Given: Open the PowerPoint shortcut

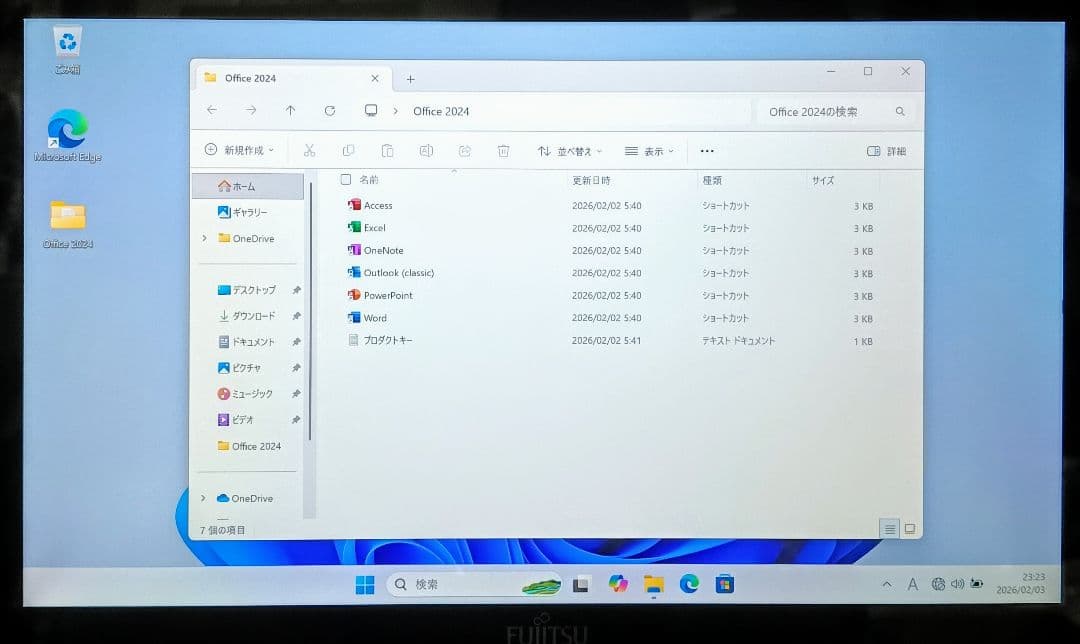Looking at the screenshot, I should click(383, 295).
